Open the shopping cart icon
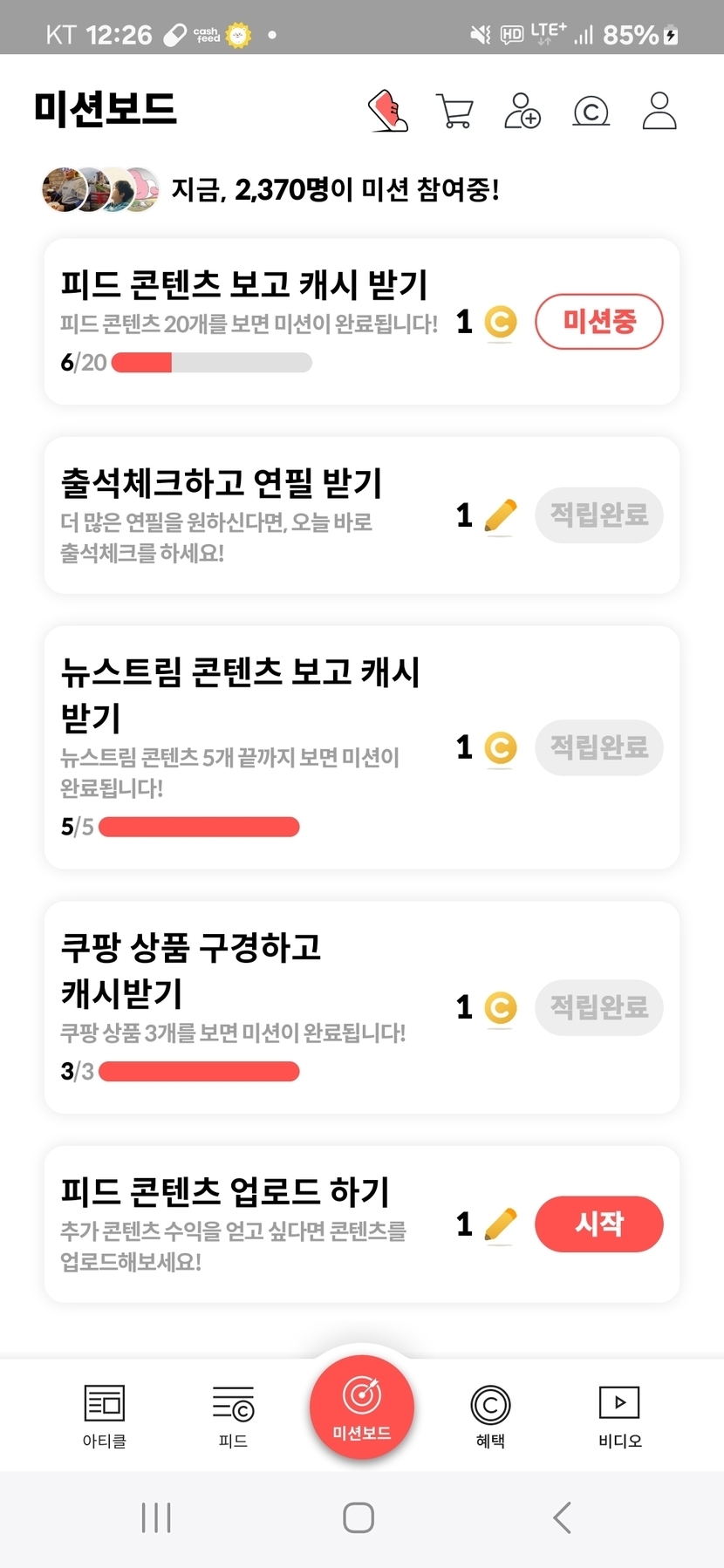 coord(454,112)
